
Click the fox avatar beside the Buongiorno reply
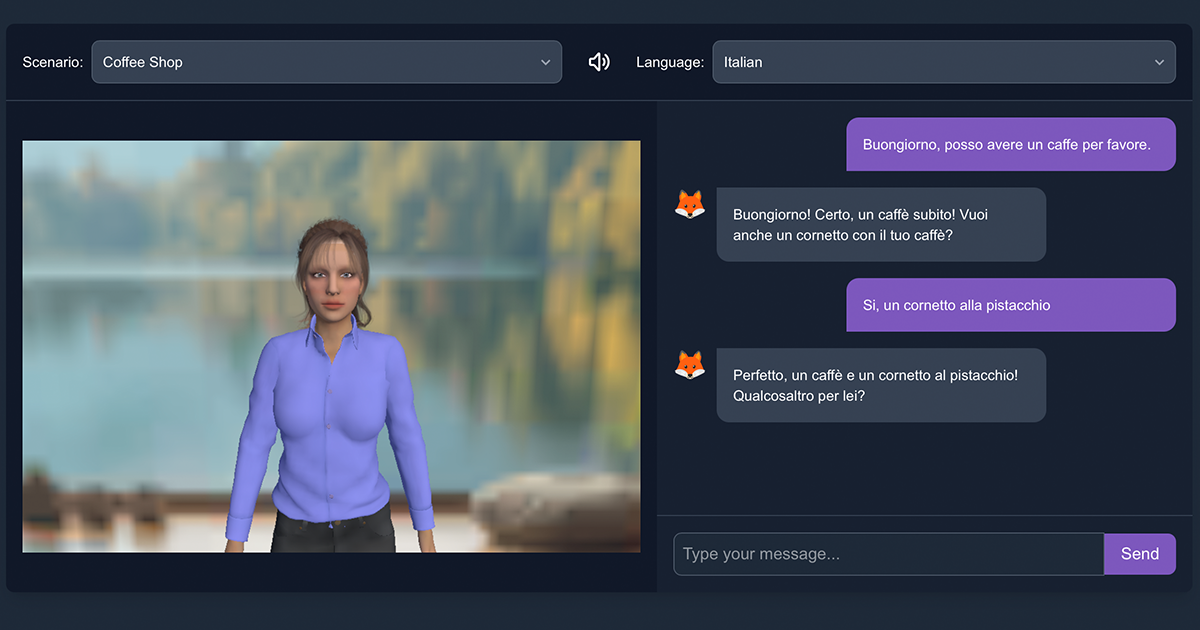click(690, 205)
